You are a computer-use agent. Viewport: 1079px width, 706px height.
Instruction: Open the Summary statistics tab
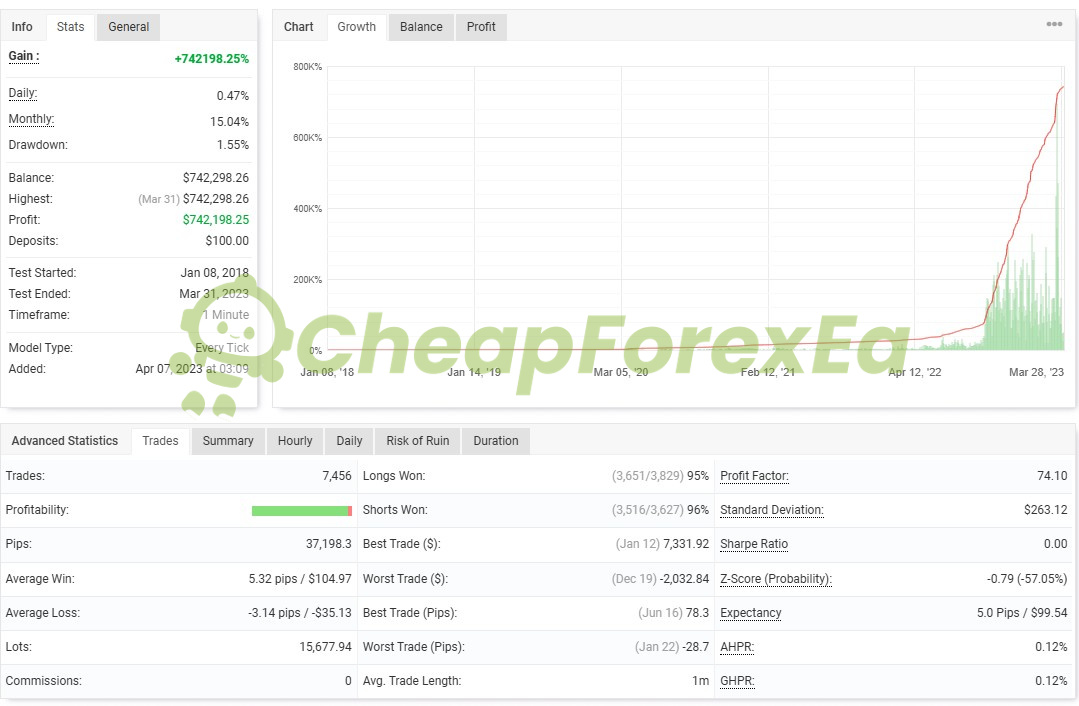(x=228, y=440)
